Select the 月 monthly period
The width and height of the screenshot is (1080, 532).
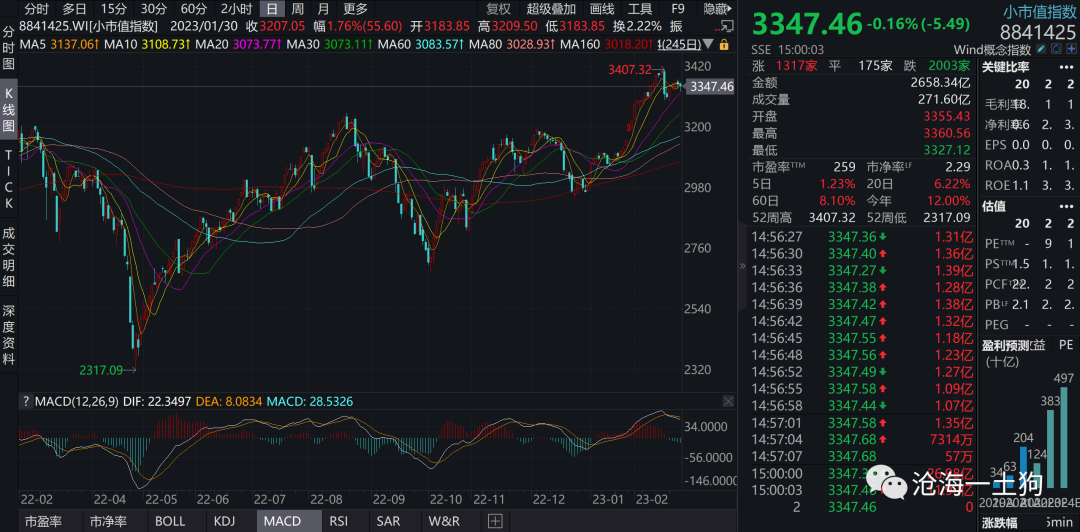pos(324,9)
